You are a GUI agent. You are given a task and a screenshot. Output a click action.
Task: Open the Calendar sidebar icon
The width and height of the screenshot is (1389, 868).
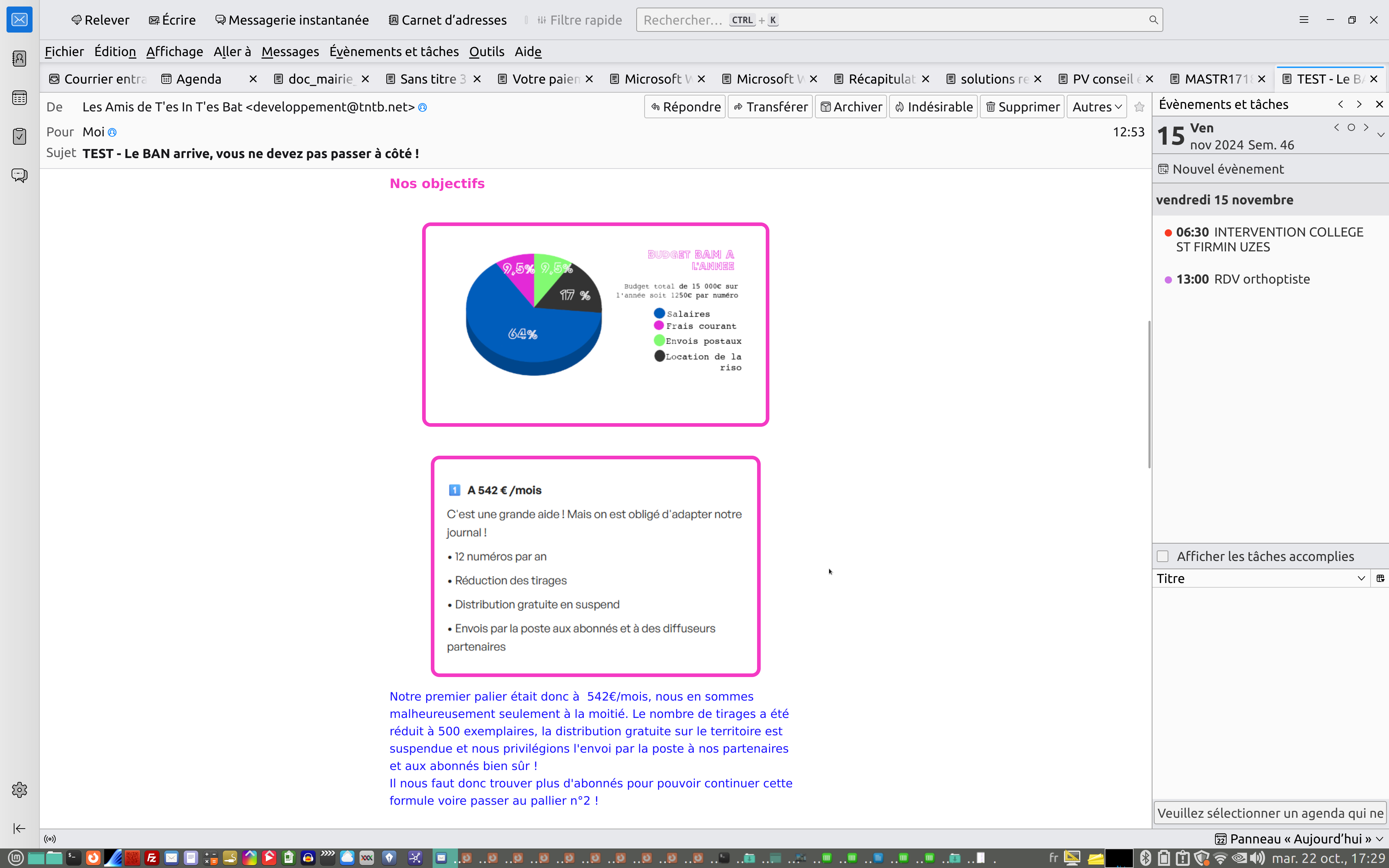pyautogui.click(x=20, y=98)
